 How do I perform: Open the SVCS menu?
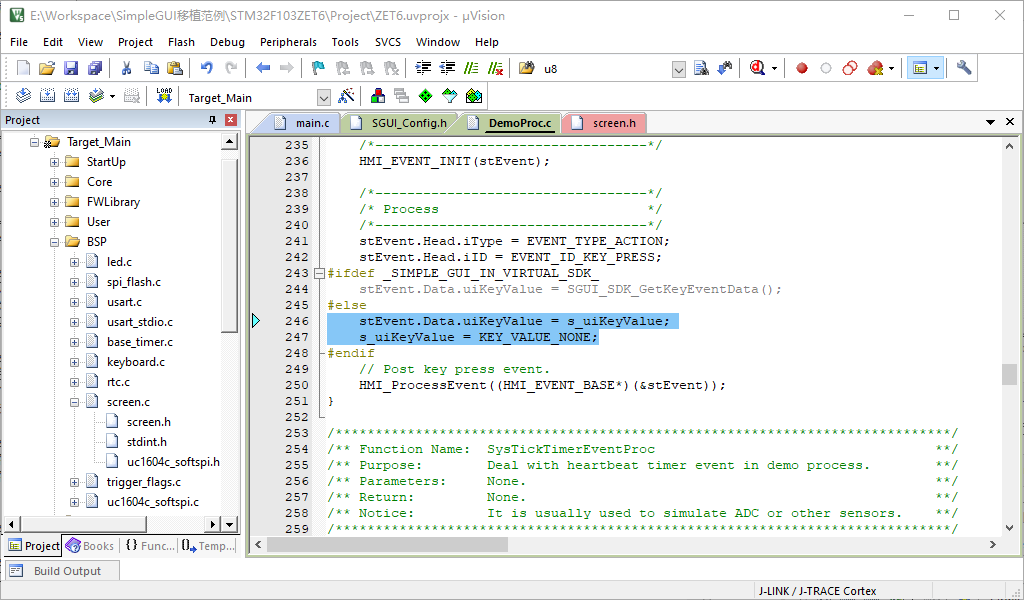[387, 42]
